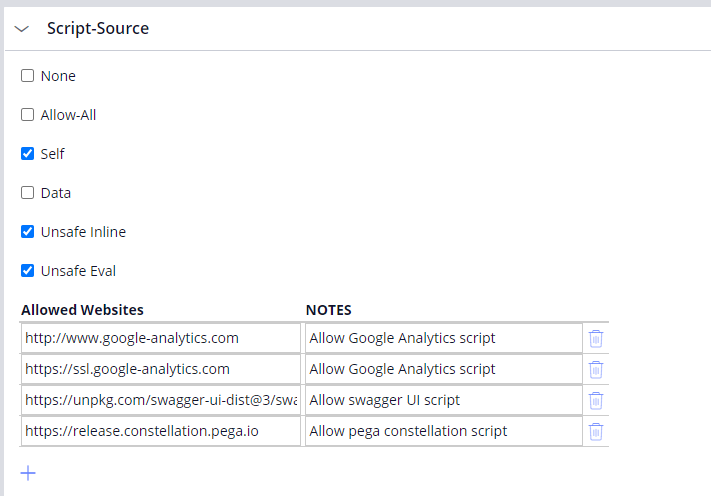Screen dimensions: 711x496
Task: Delete the ssl.google-analytics.com row via trash icon
Action: coord(596,369)
